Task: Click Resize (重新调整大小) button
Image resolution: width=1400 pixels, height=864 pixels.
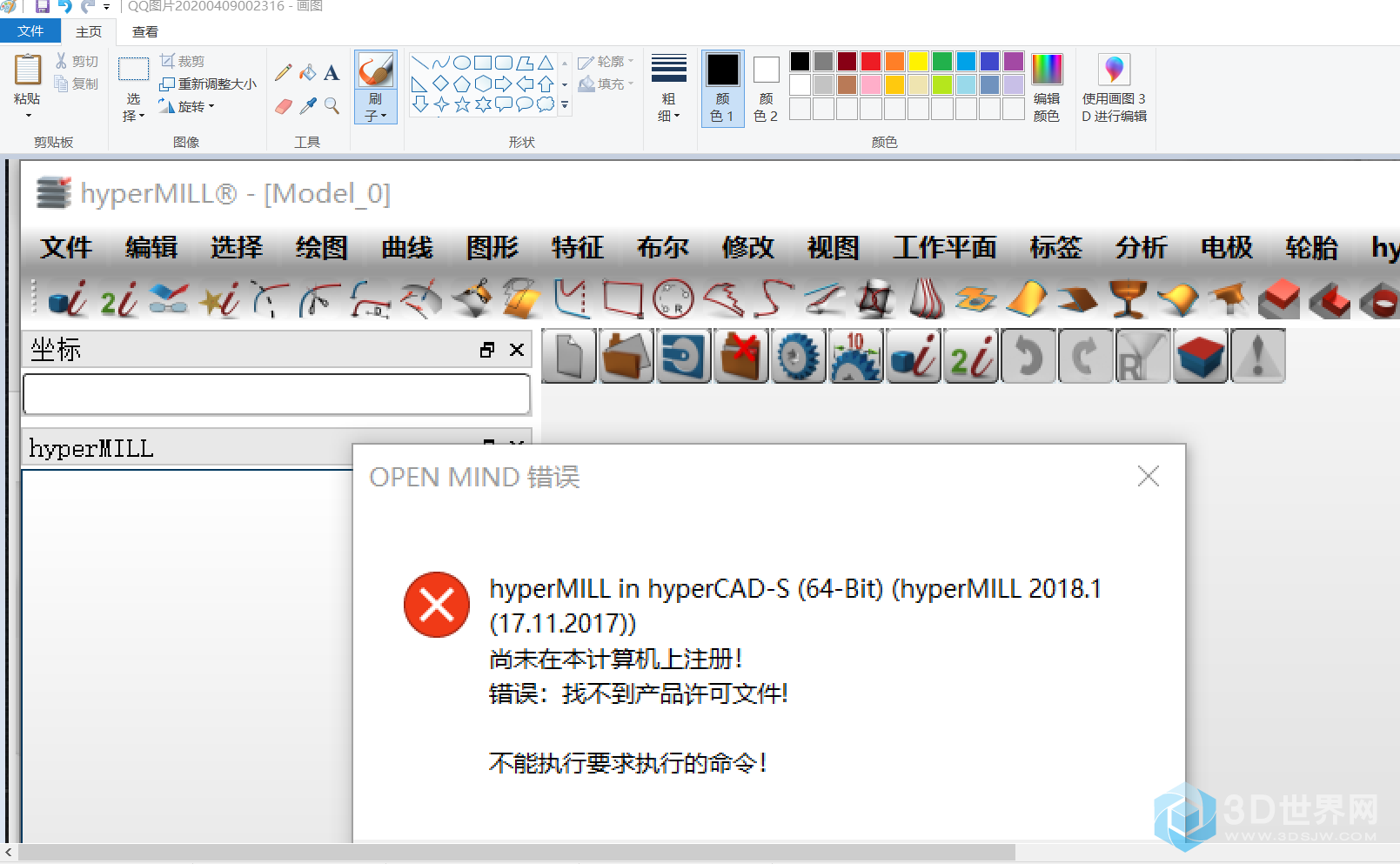Action: 209,84
